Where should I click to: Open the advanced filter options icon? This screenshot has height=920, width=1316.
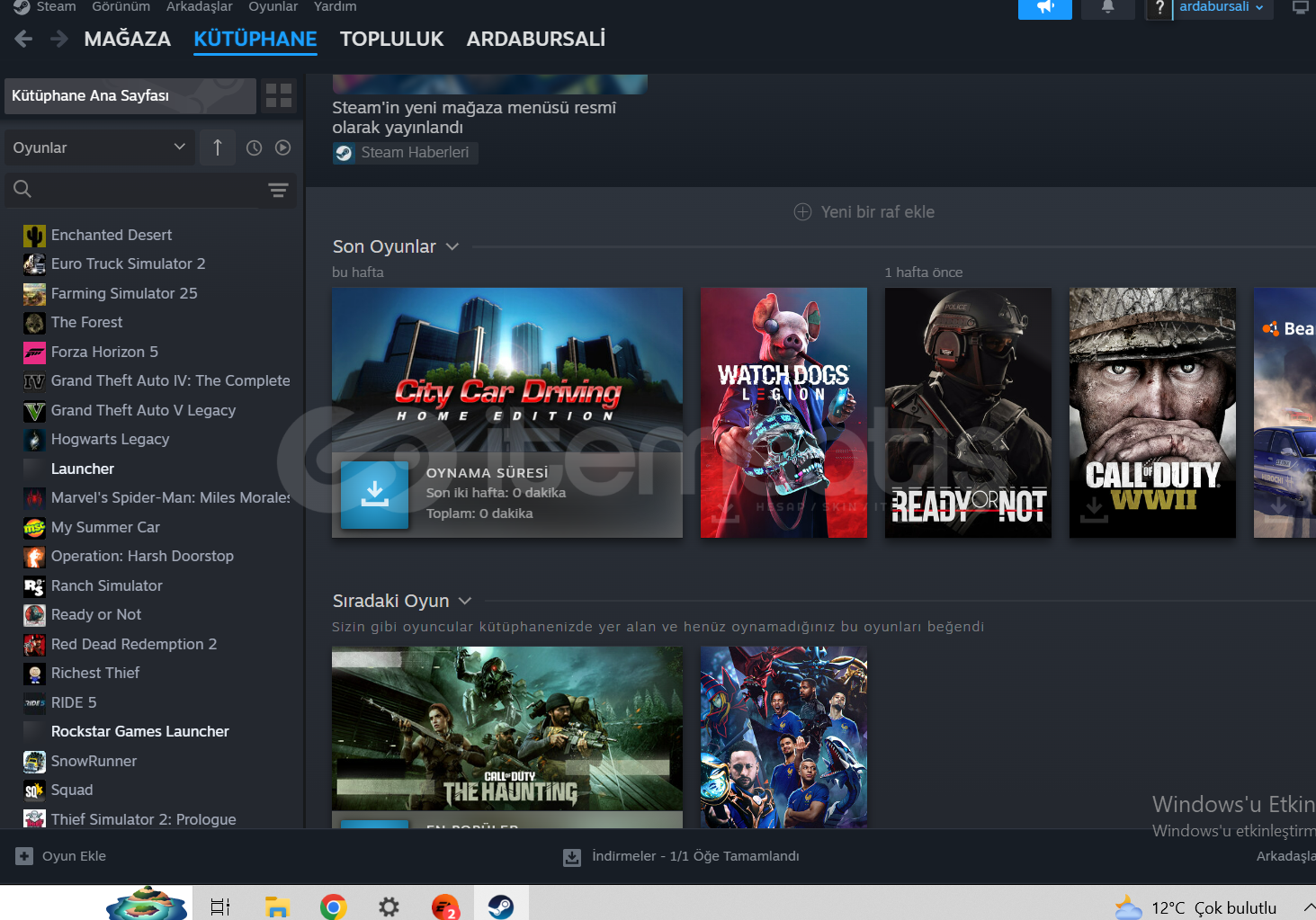tap(278, 190)
